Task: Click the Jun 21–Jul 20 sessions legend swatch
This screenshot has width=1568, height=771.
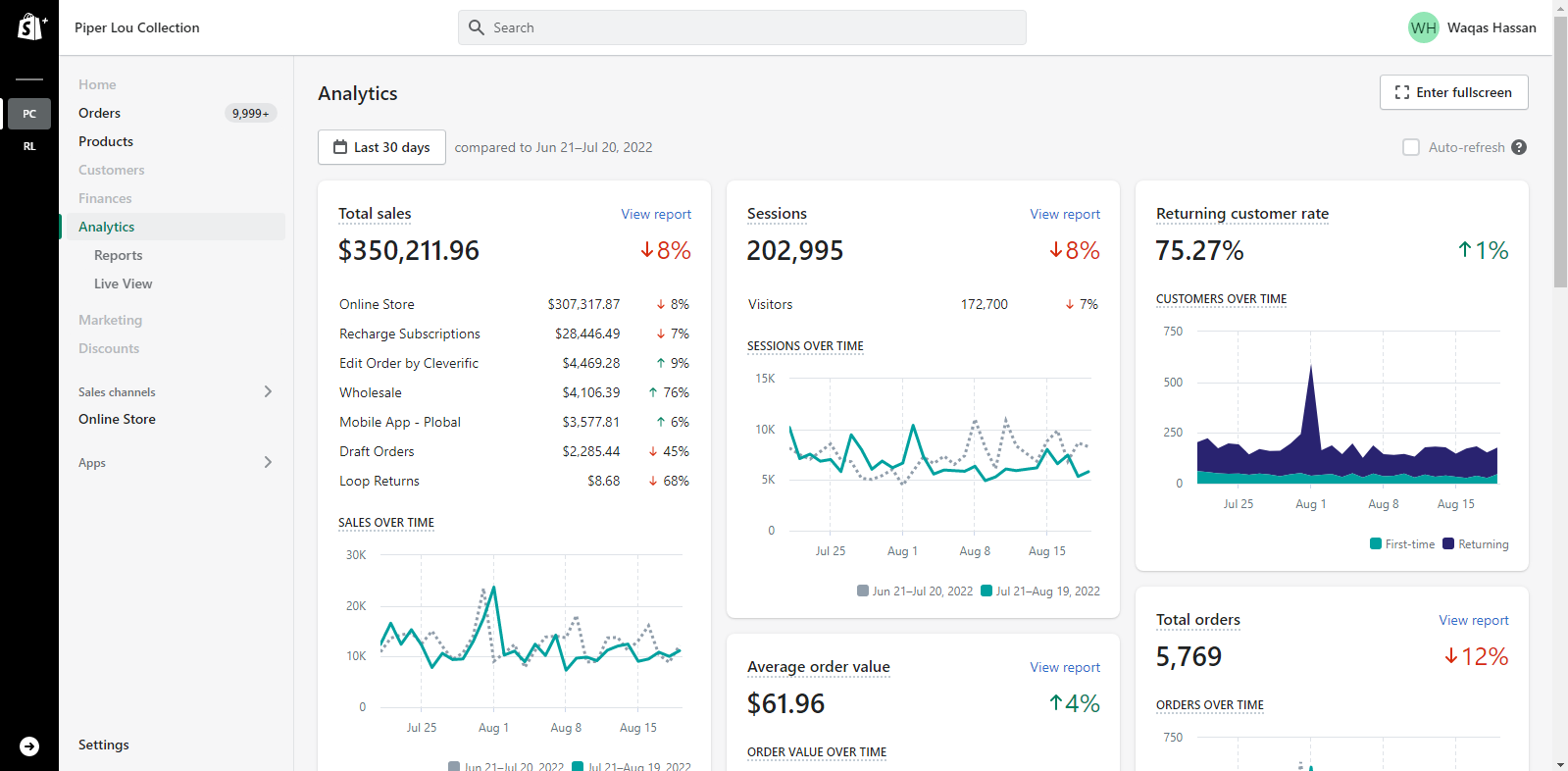Action: pyautogui.click(x=863, y=591)
